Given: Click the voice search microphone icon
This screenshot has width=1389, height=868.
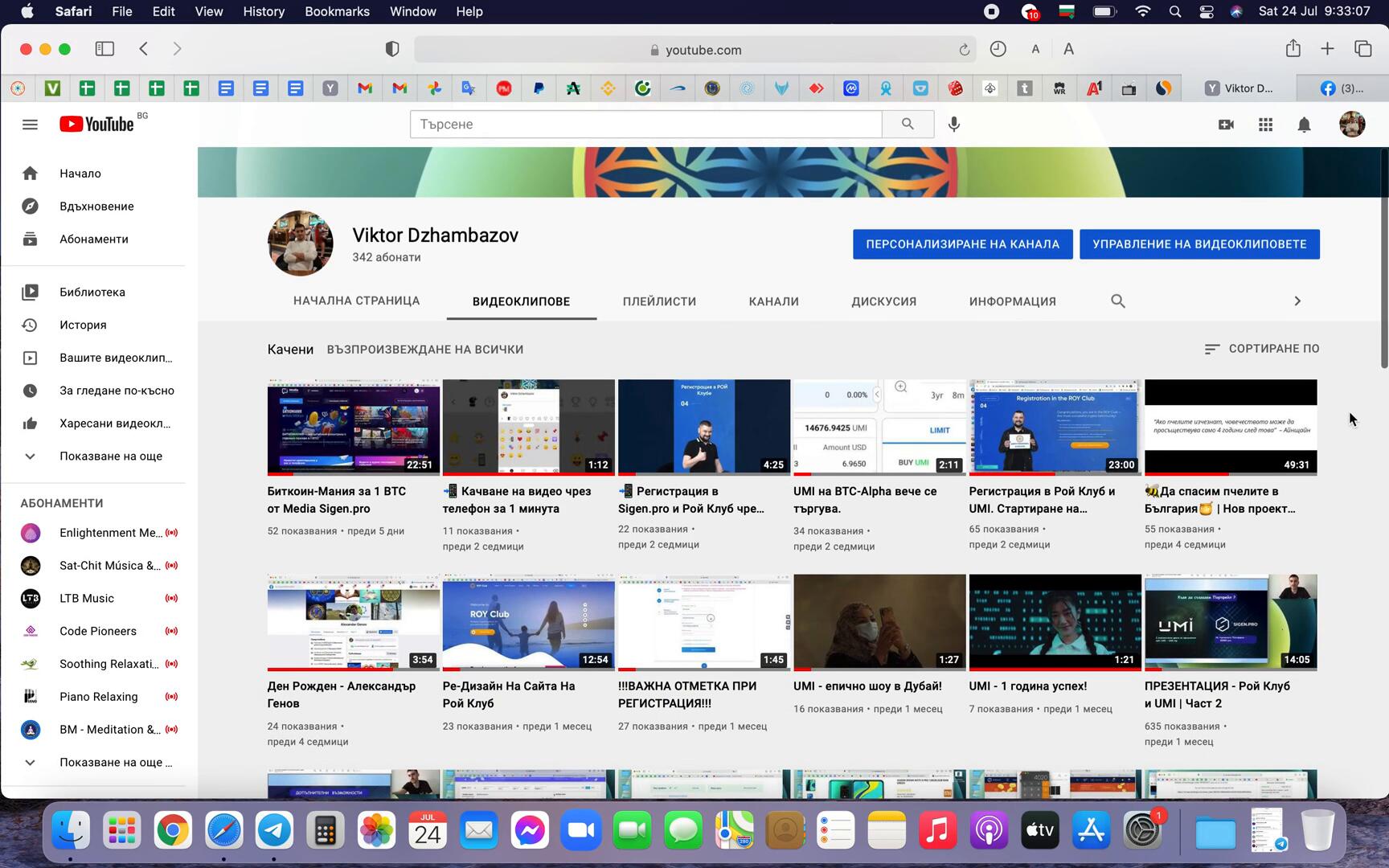Looking at the screenshot, I should click(953, 125).
